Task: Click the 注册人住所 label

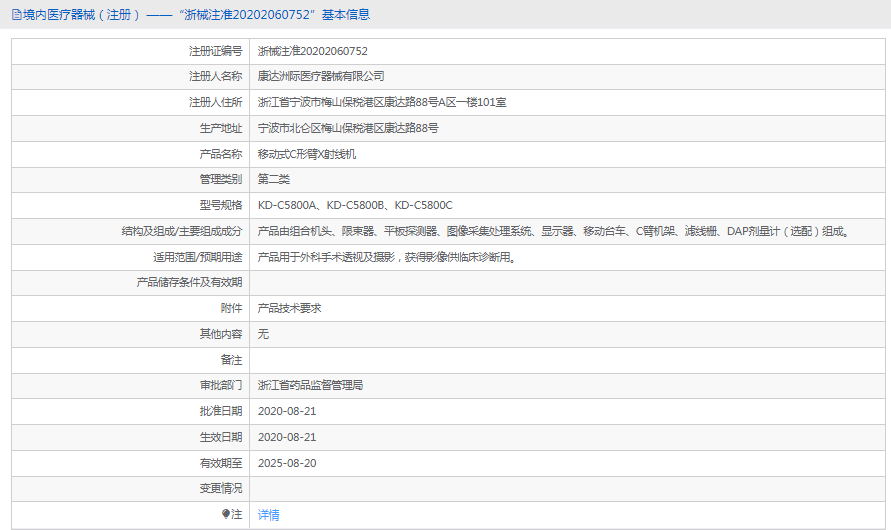Action: click(x=215, y=102)
